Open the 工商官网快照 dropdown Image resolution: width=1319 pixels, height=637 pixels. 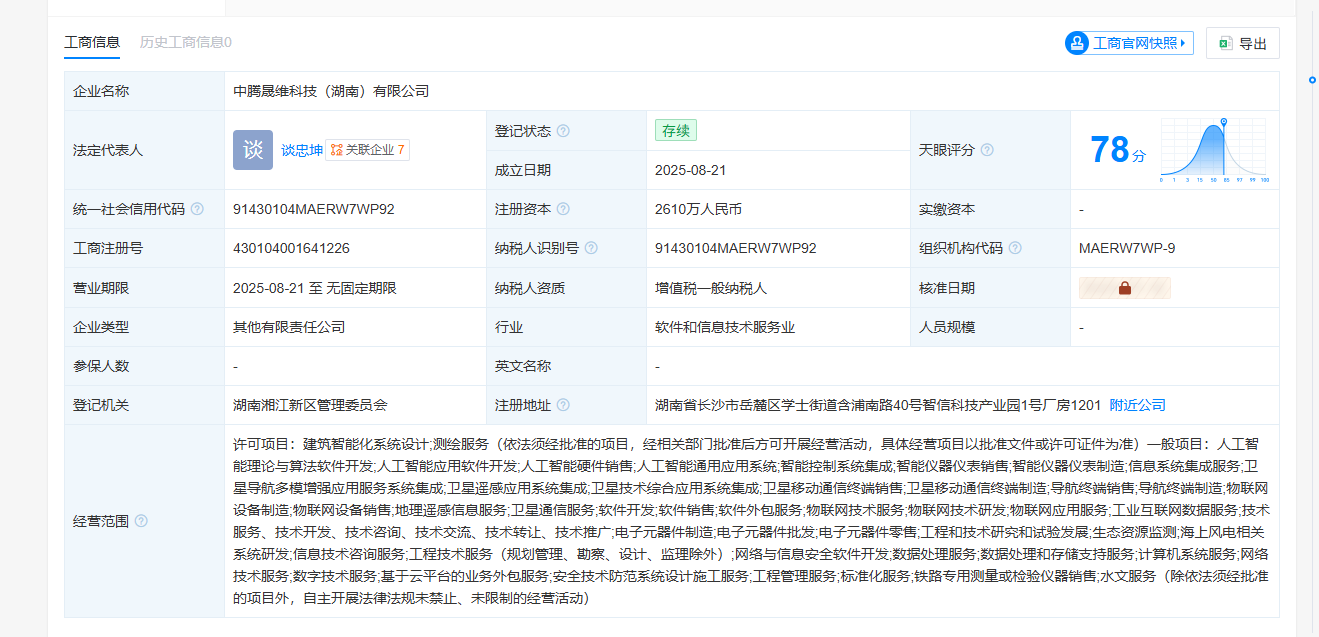[1129, 43]
